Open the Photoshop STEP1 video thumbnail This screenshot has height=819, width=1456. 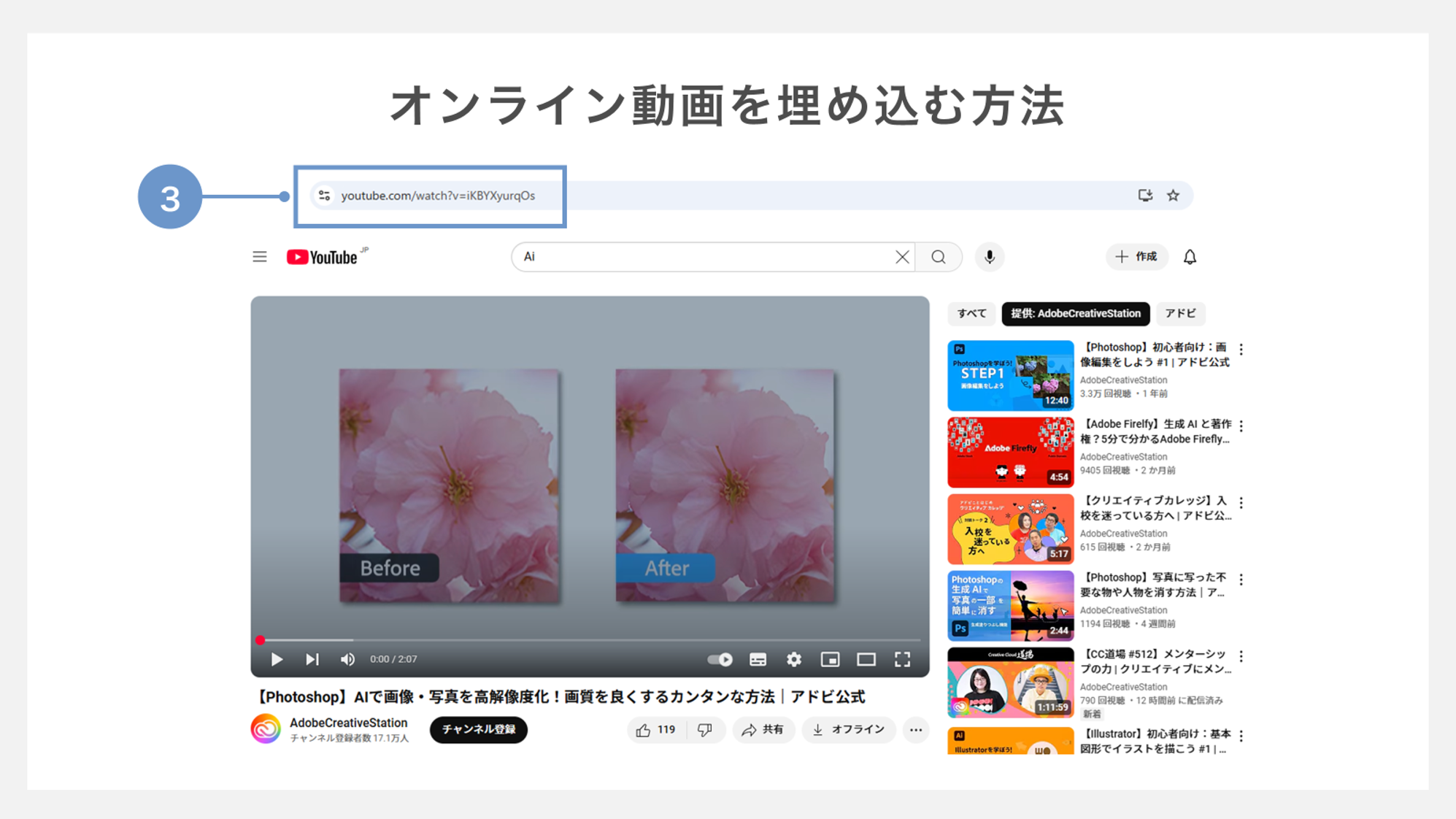pos(1010,375)
